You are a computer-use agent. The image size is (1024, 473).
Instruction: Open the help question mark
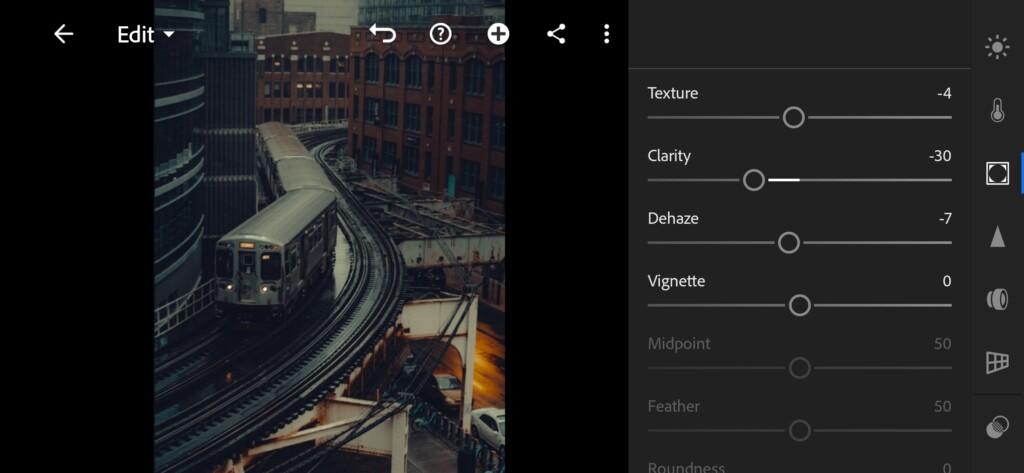coord(441,34)
